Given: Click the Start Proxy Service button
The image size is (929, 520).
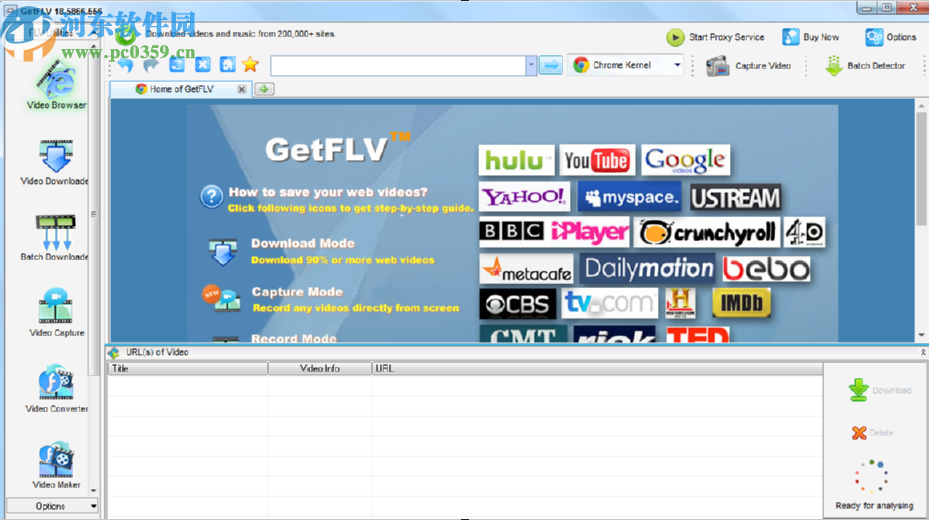Looking at the screenshot, I should click(x=715, y=37).
